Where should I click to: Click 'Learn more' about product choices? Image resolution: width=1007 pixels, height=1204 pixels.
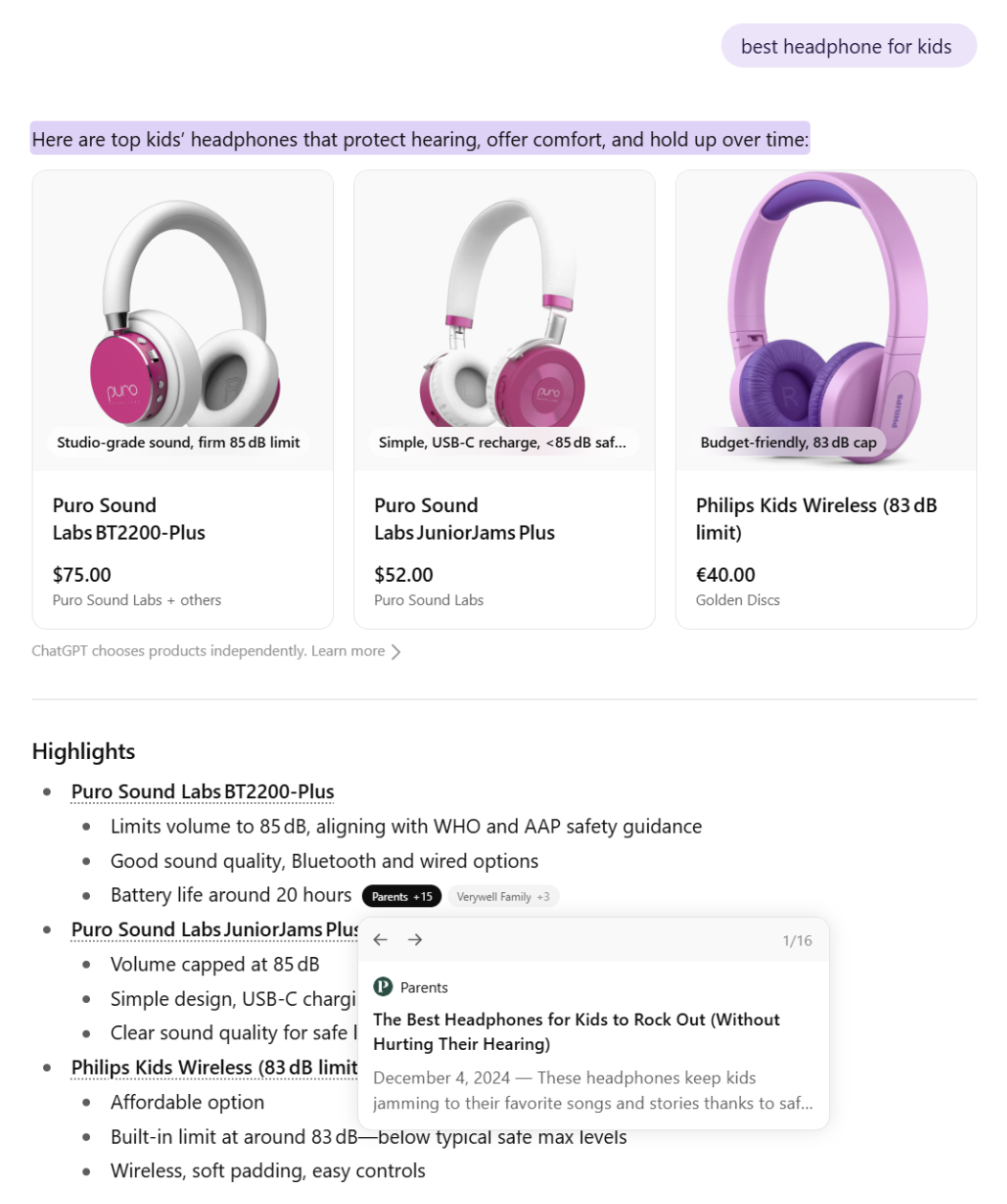coord(347,651)
